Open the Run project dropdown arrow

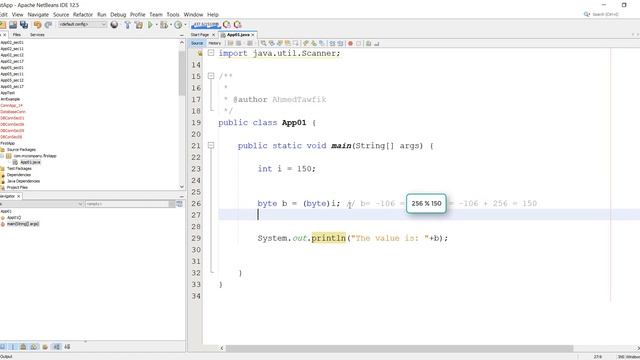tap(156, 25)
